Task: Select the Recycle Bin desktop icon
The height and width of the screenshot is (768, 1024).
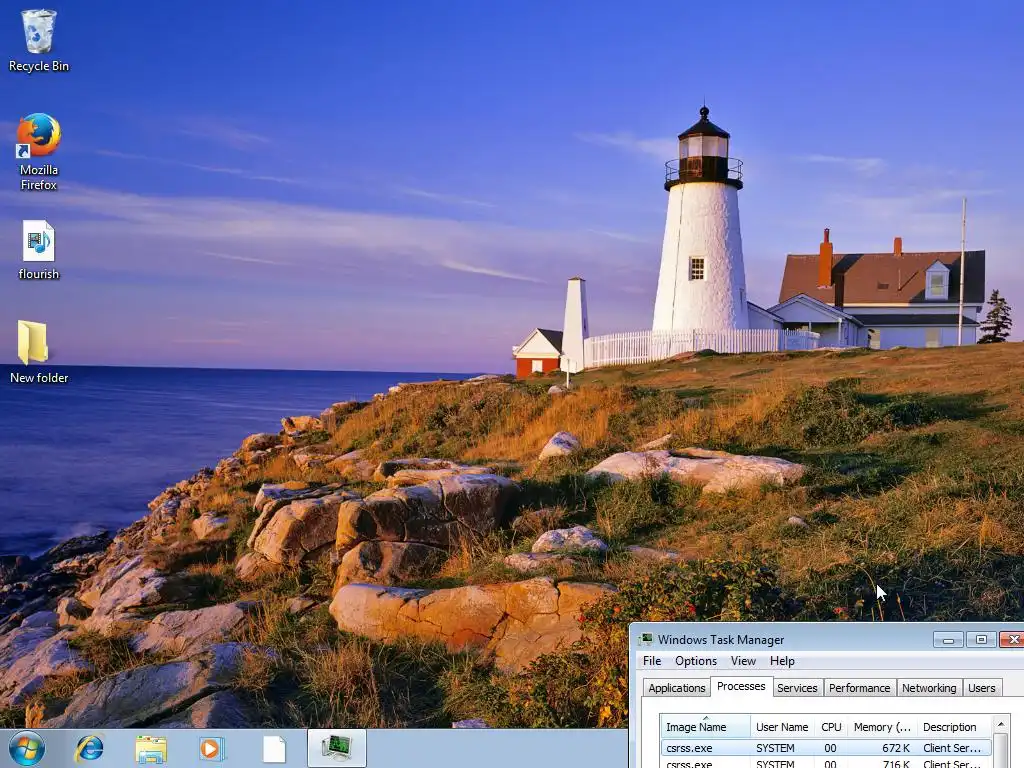Action: click(39, 40)
